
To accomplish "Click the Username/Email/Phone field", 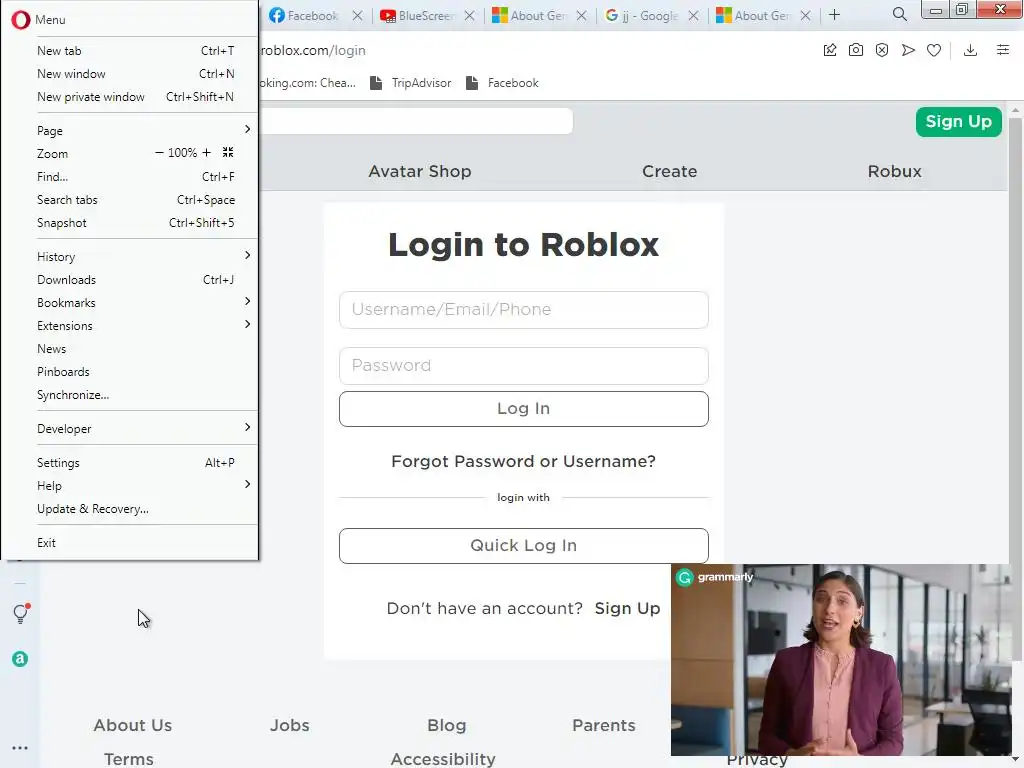I will [524, 310].
